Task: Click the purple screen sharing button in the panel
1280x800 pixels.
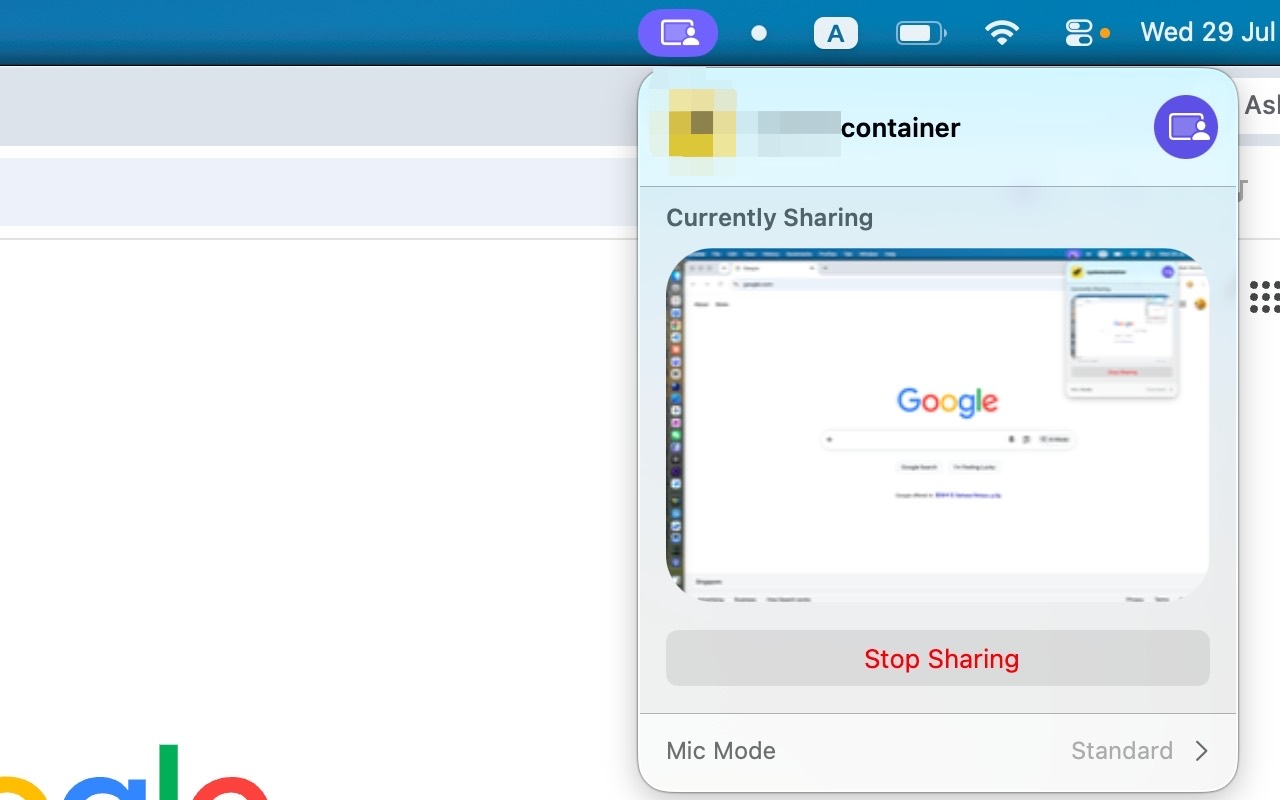Action: coord(1186,127)
